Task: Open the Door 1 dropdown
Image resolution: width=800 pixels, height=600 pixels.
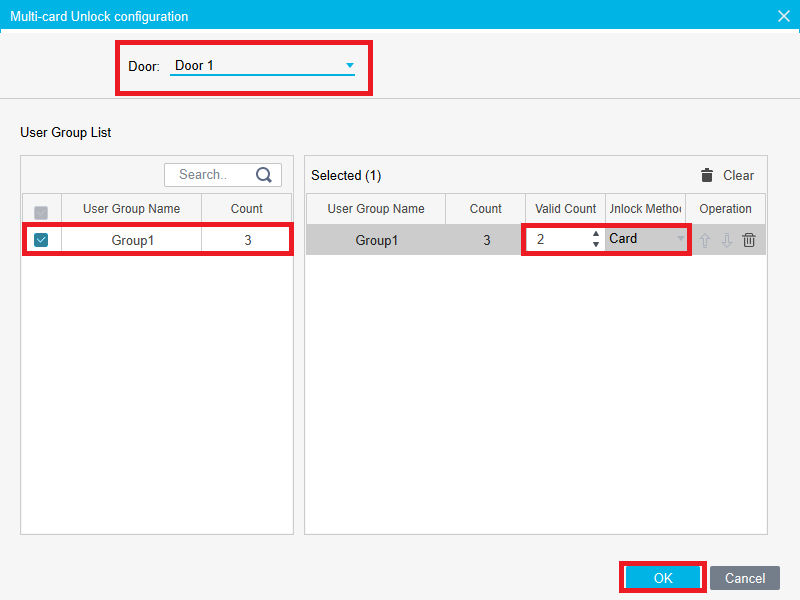Action: (x=350, y=66)
